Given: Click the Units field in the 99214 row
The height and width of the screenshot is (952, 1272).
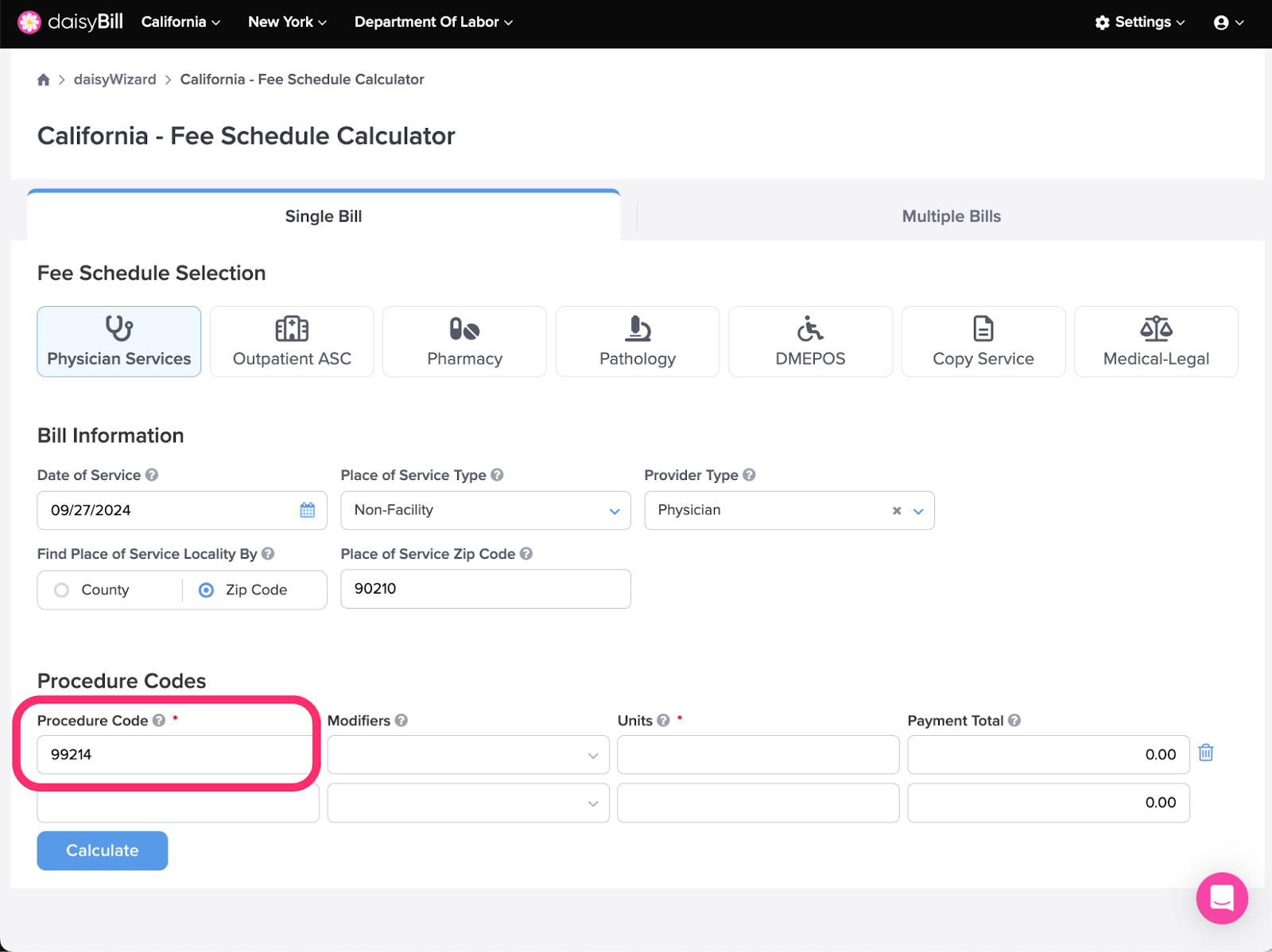Looking at the screenshot, I should (758, 755).
